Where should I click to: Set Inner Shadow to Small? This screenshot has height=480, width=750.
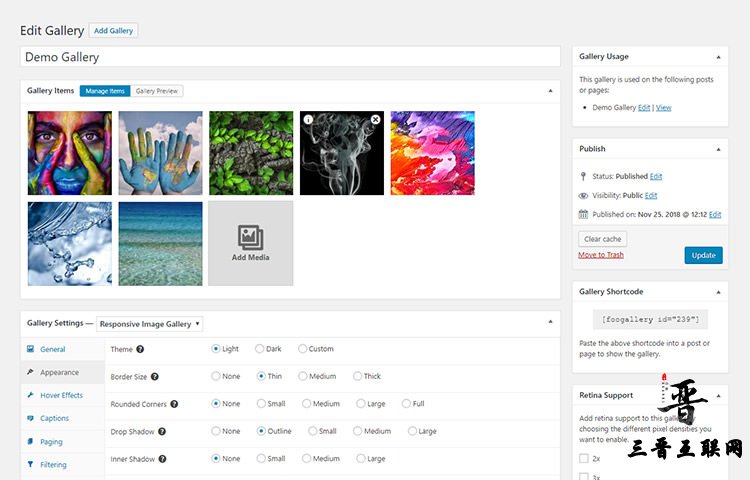coord(261,458)
